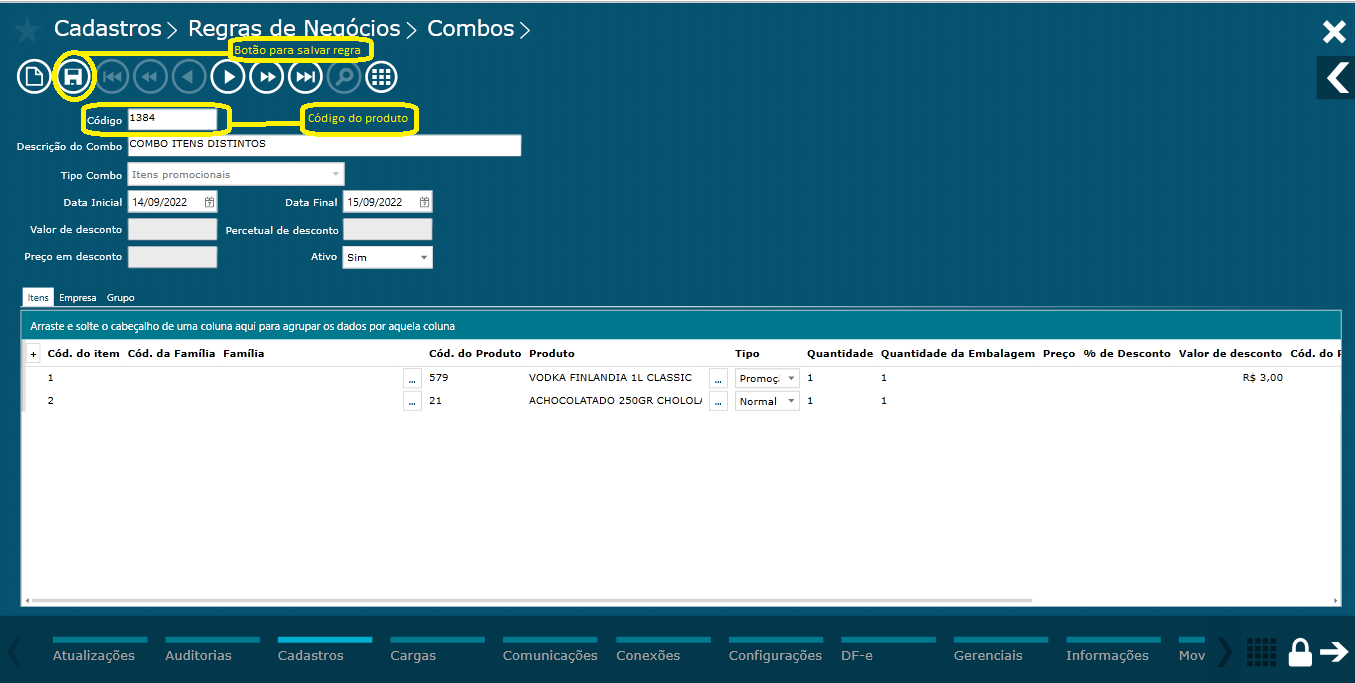Sort by Valor de desconto column header
This screenshot has height=683, width=1355.
coord(1230,354)
